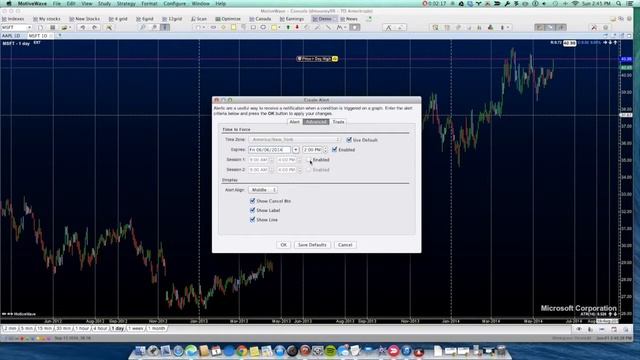Click the red down arrow marker tool
This screenshot has width=640, height=360.
click(x=297, y=27)
